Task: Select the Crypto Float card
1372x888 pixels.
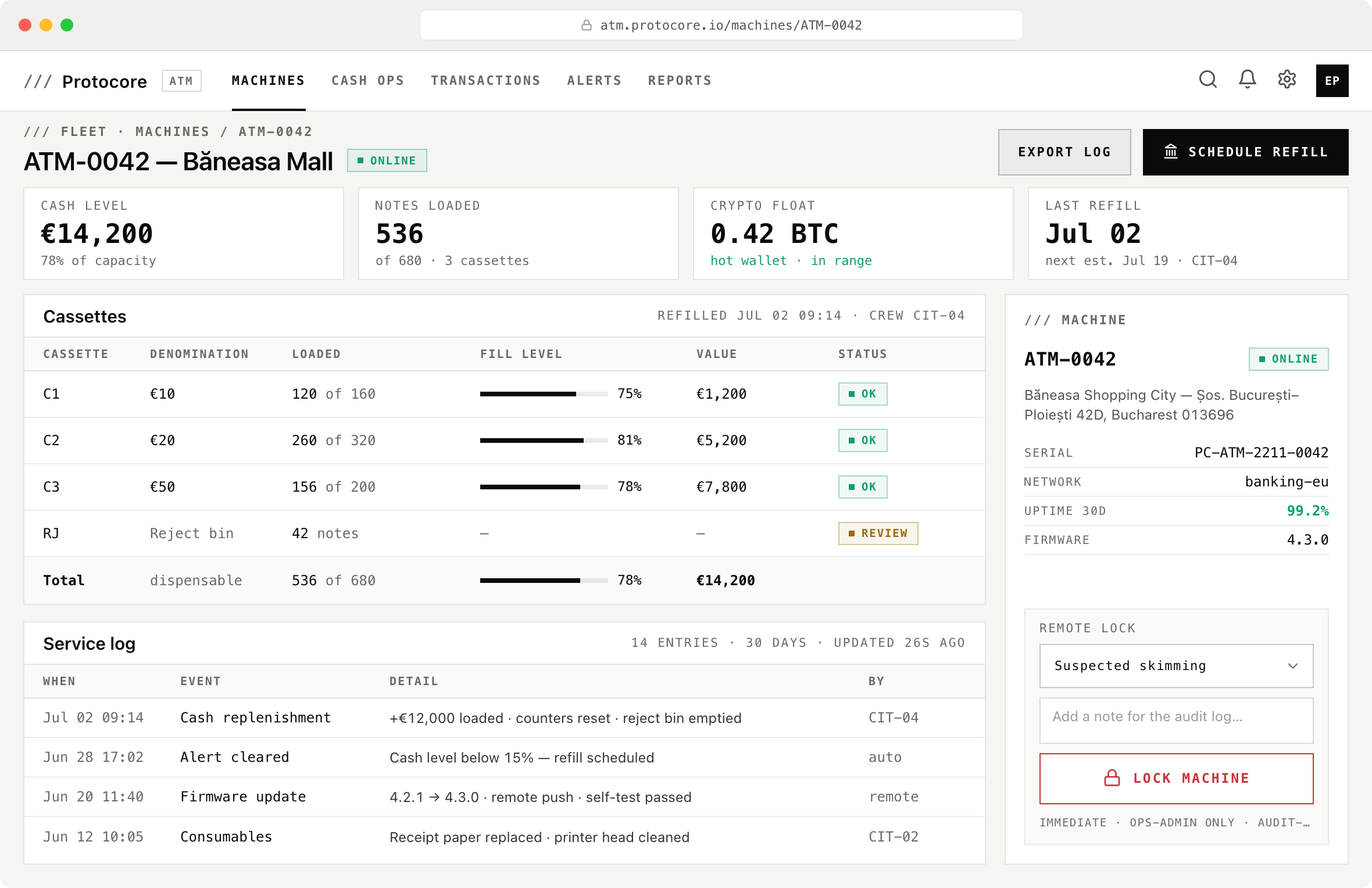Action: pos(853,234)
